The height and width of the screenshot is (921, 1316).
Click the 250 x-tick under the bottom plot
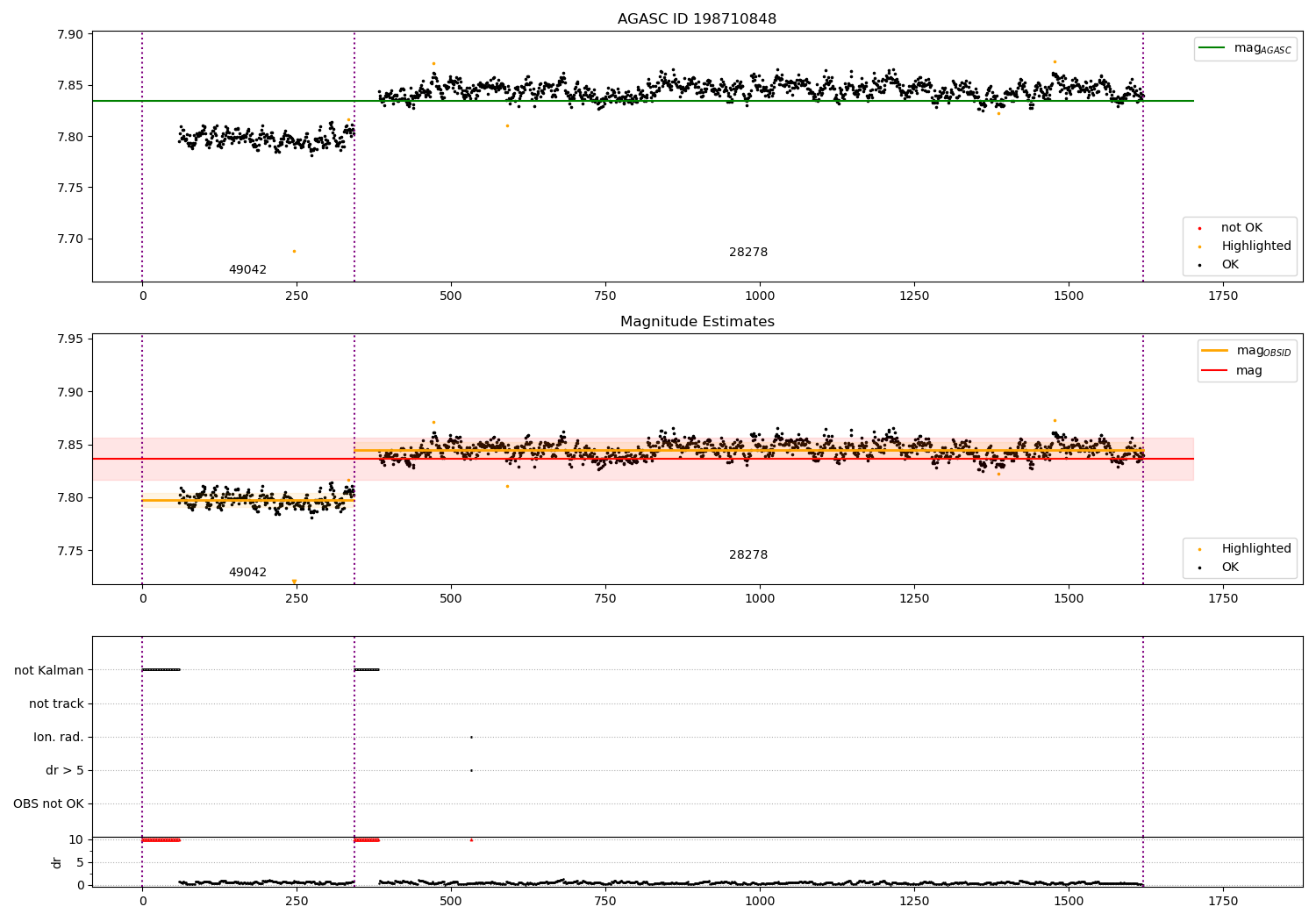coord(297,901)
